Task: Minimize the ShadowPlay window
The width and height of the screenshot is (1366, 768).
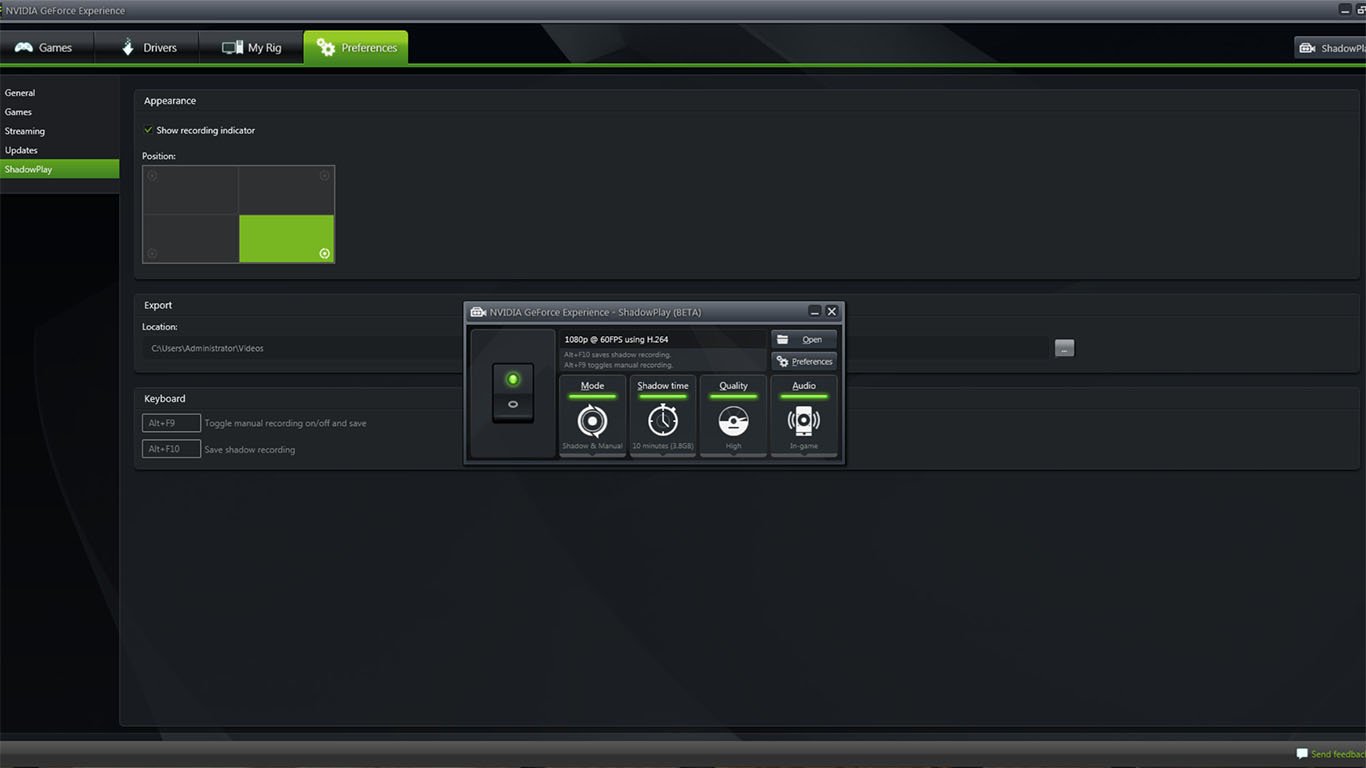Action: [815, 312]
